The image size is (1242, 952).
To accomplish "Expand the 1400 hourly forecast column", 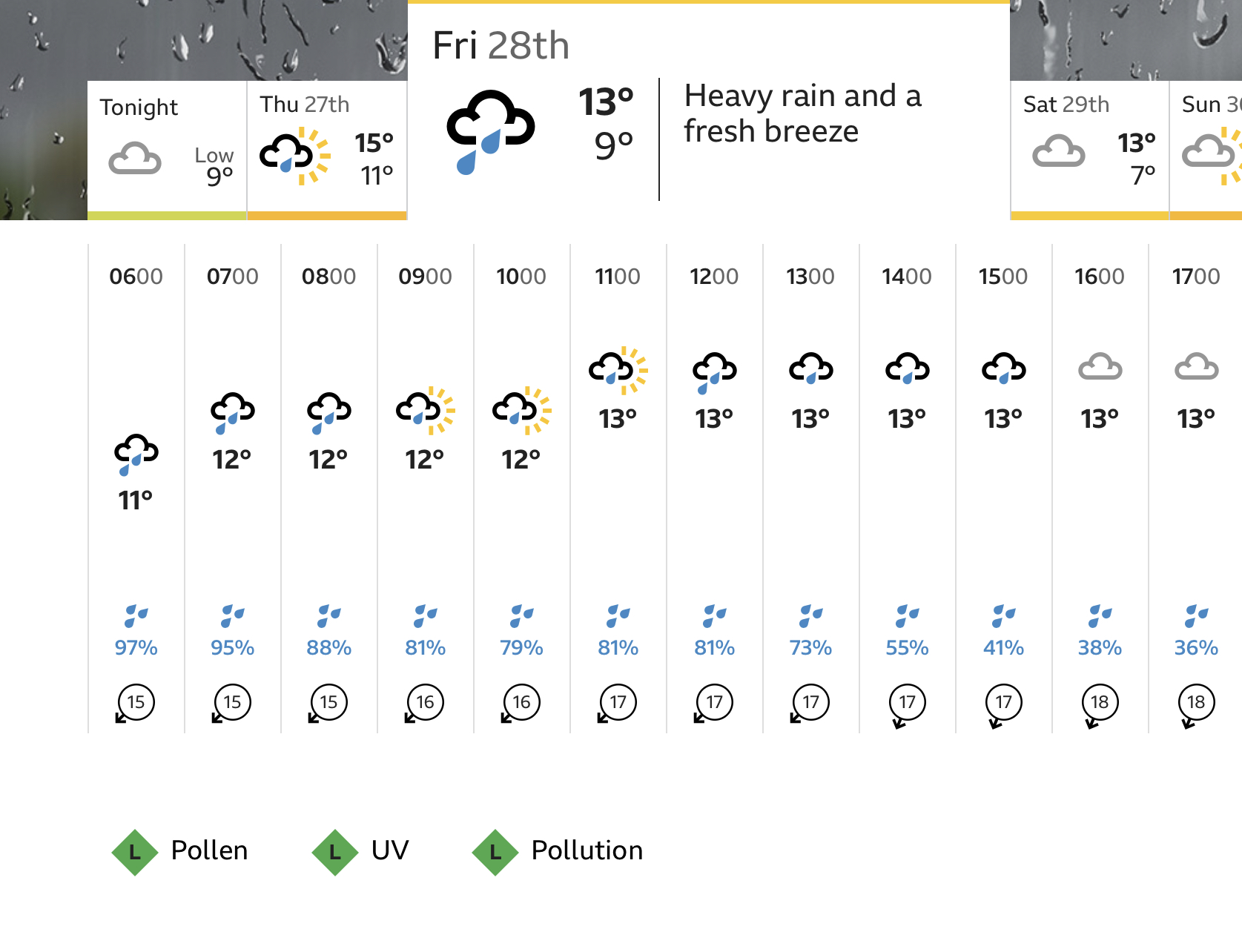I will coord(907,489).
